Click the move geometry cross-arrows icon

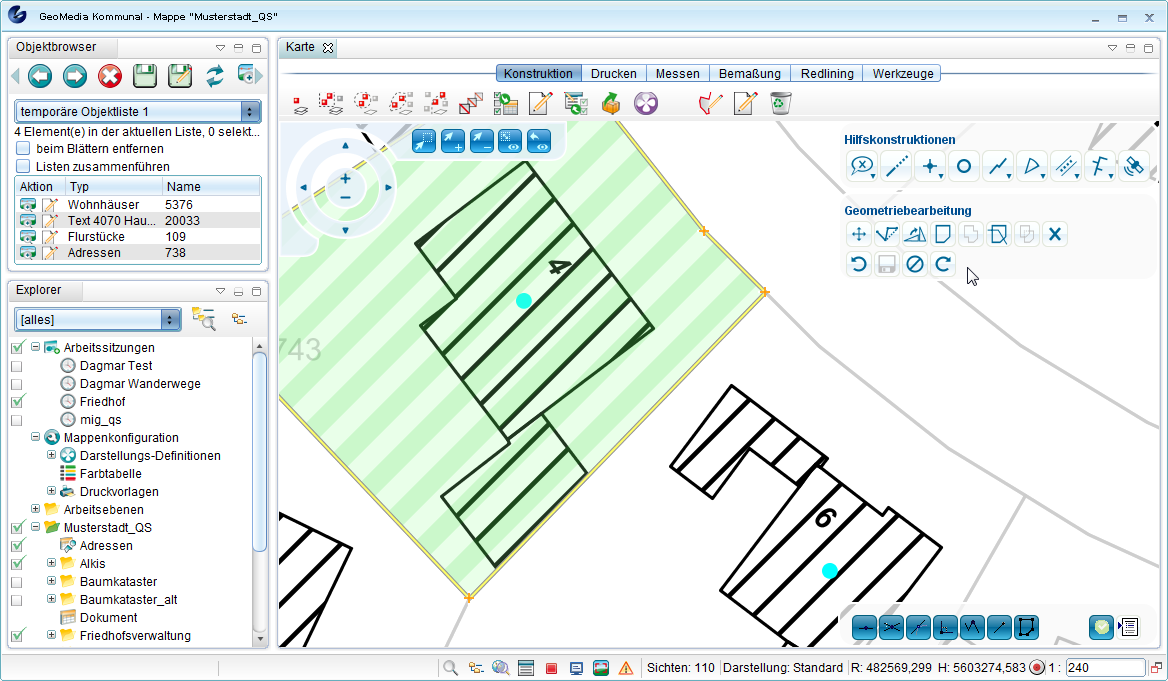coord(858,235)
